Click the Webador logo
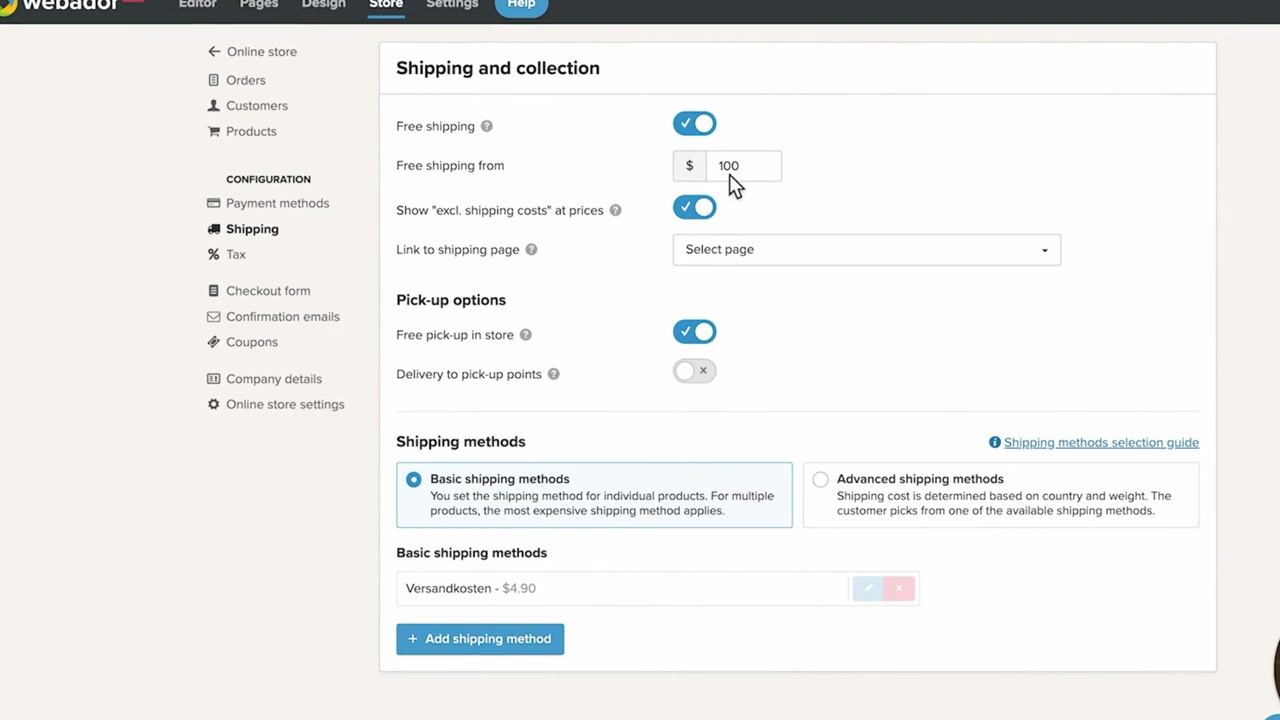 pyautogui.click(x=70, y=5)
